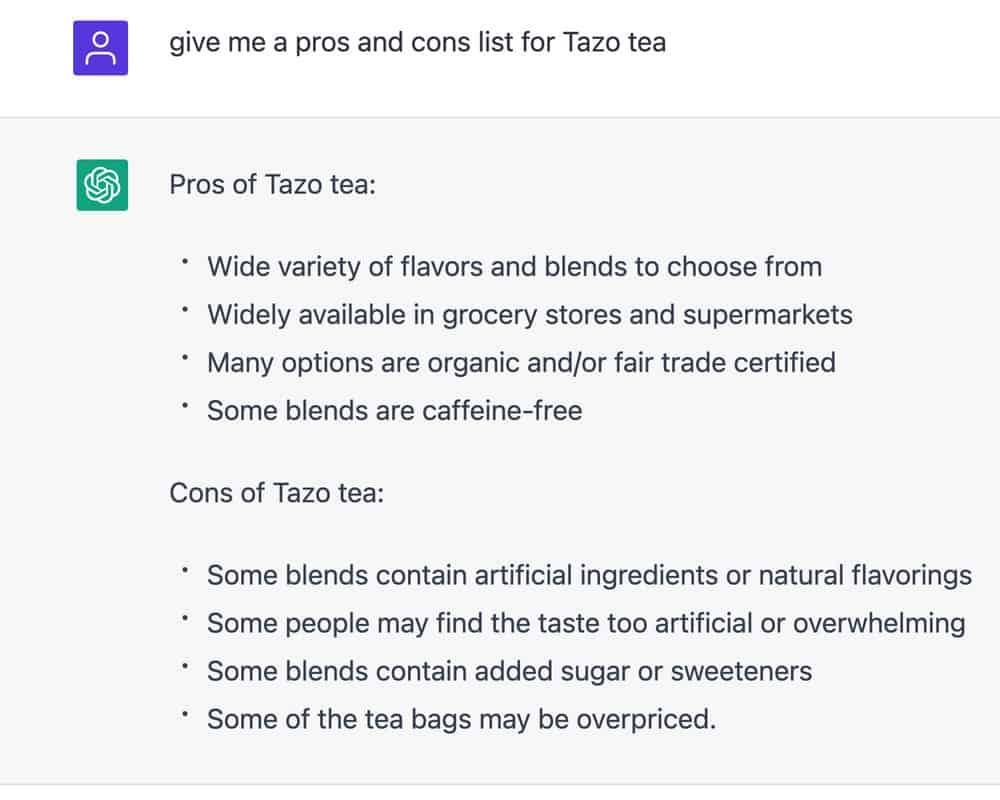Click the 'added sugar or sweeteners' bullet
The height and width of the screenshot is (800, 1000).
(x=510, y=671)
